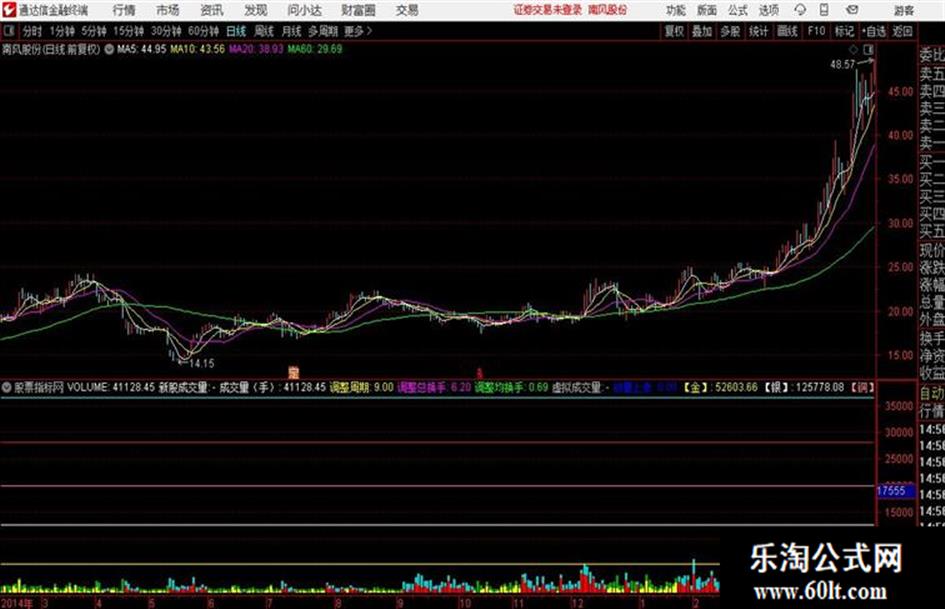This screenshot has height=609, width=945.
Task: Click the diamond icon at chart top right
Action: click(853, 49)
